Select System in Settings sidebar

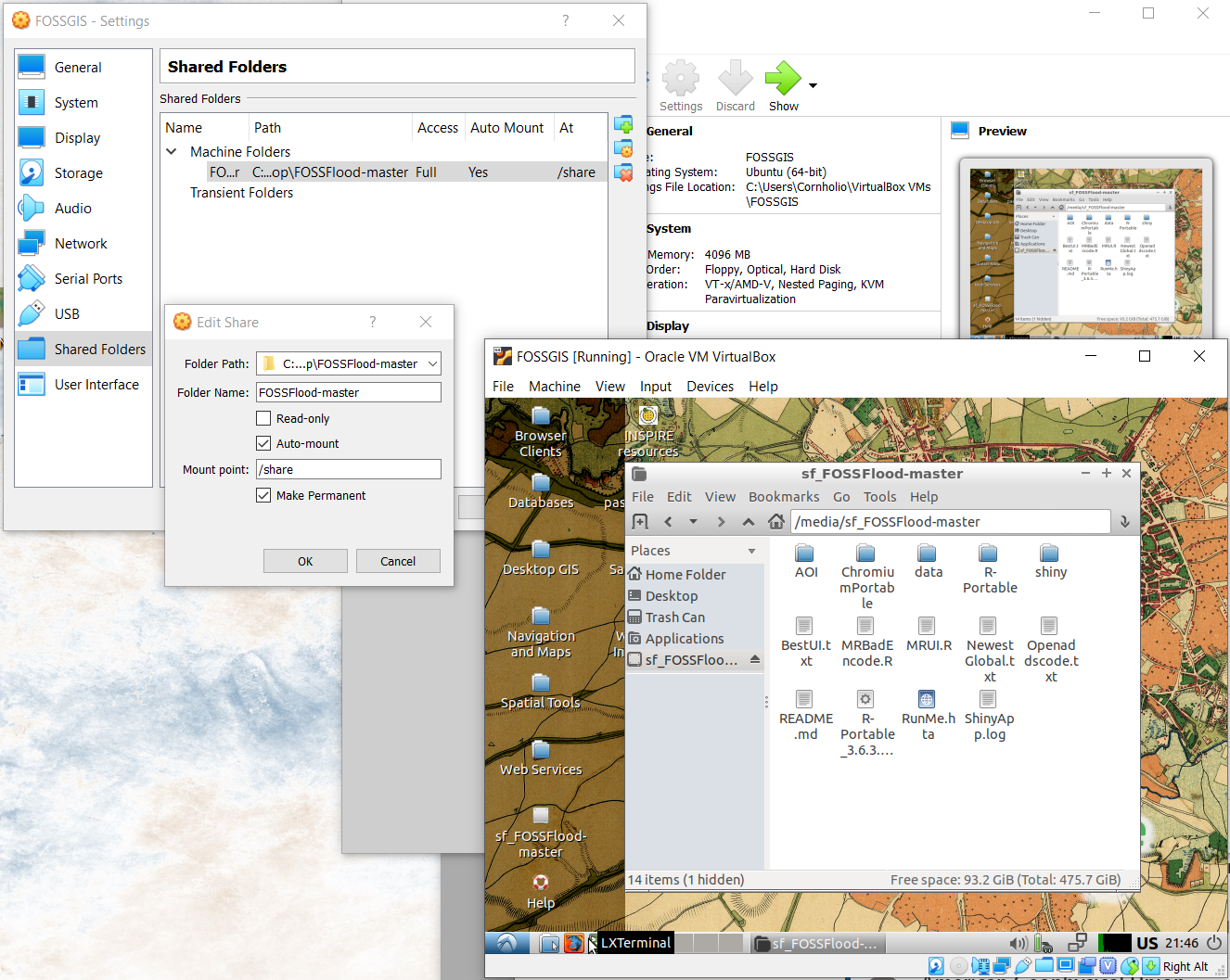click(x=83, y=103)
